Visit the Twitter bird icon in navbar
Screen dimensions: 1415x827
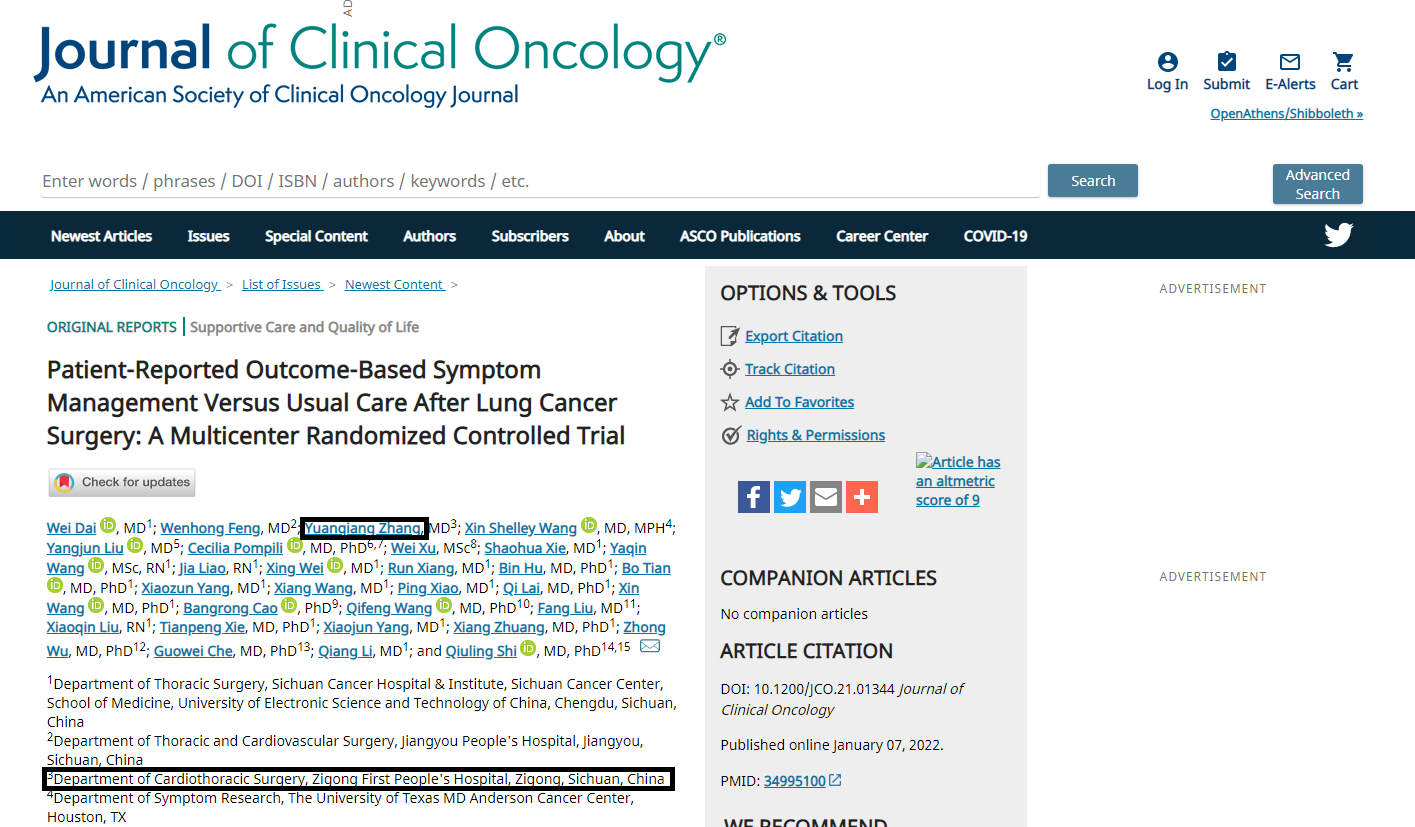pyautogui.click(x=1338, y=235)
